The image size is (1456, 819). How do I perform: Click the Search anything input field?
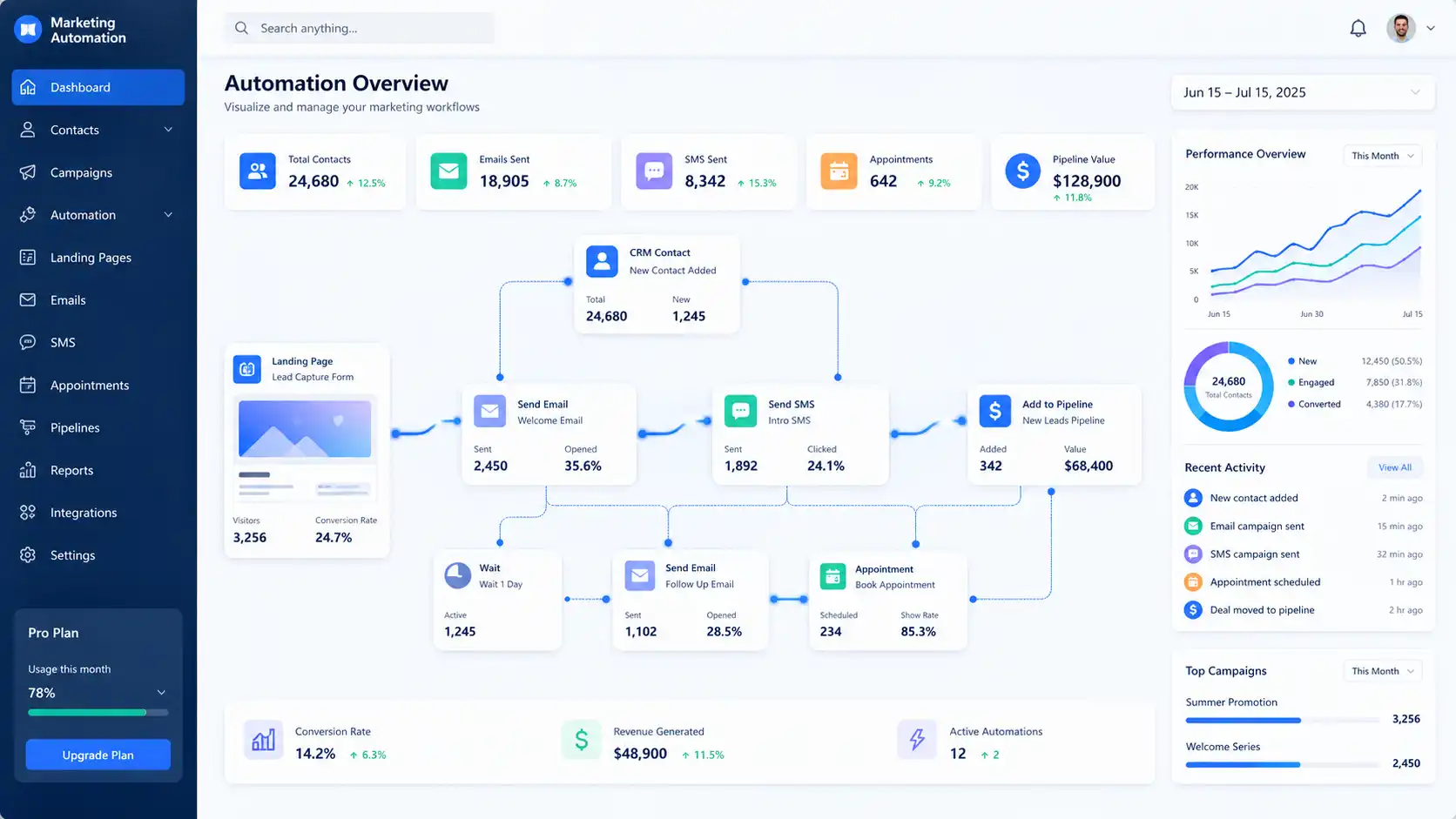click(x=359, y=28)
